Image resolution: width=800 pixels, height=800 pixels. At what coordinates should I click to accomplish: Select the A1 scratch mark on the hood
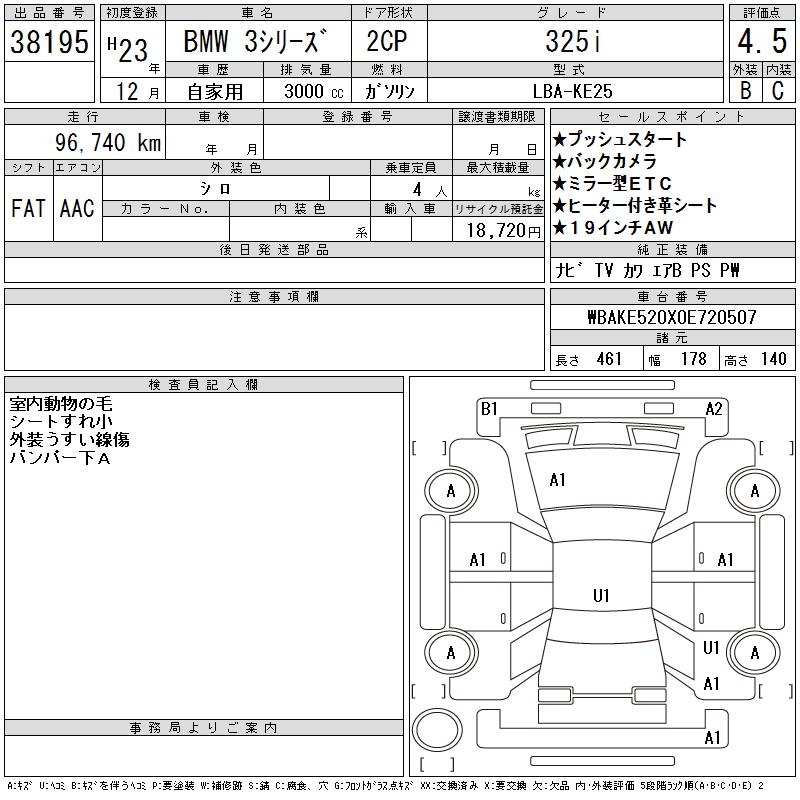558,480
